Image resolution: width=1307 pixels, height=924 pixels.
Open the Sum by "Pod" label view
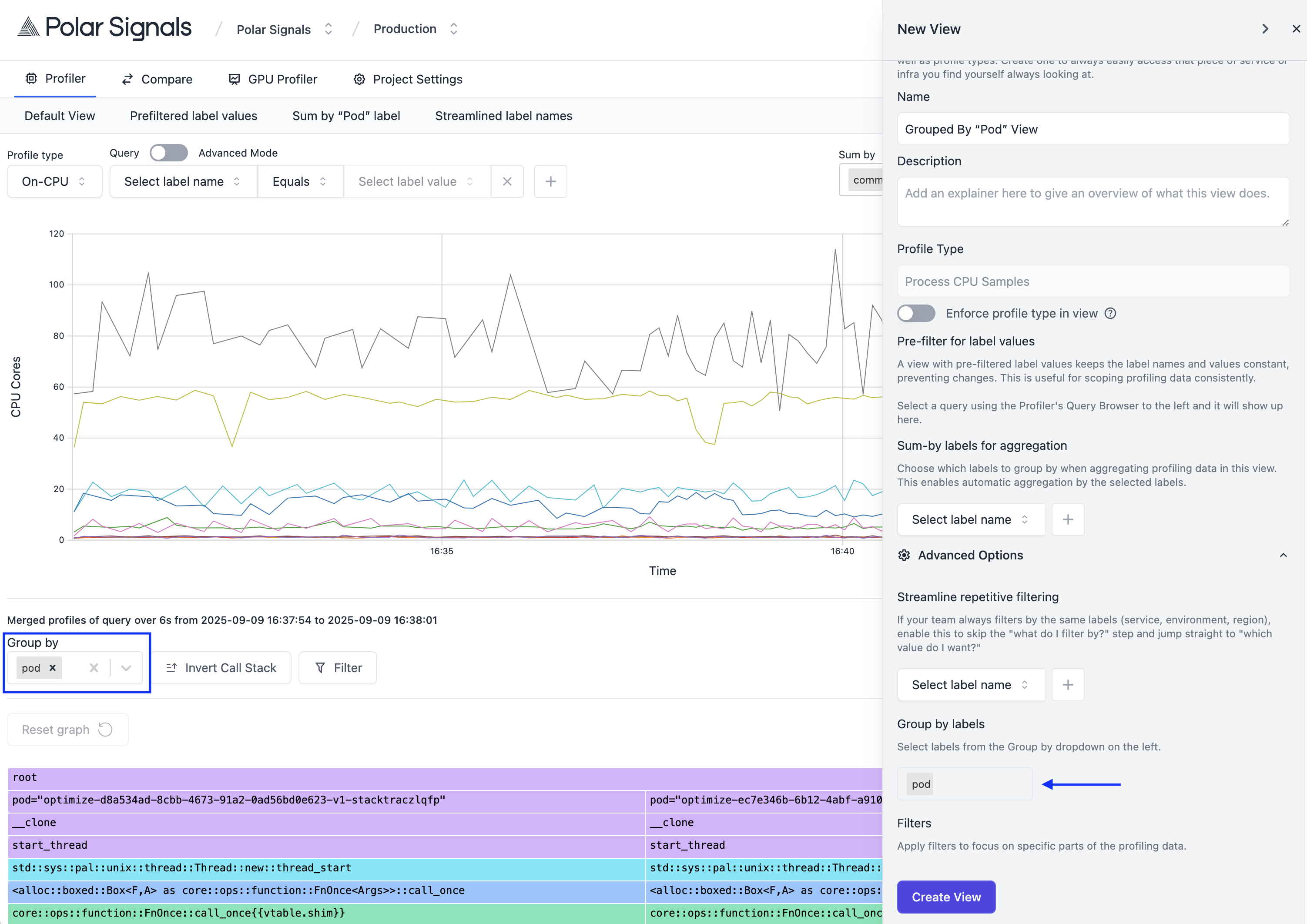[346, 116]
